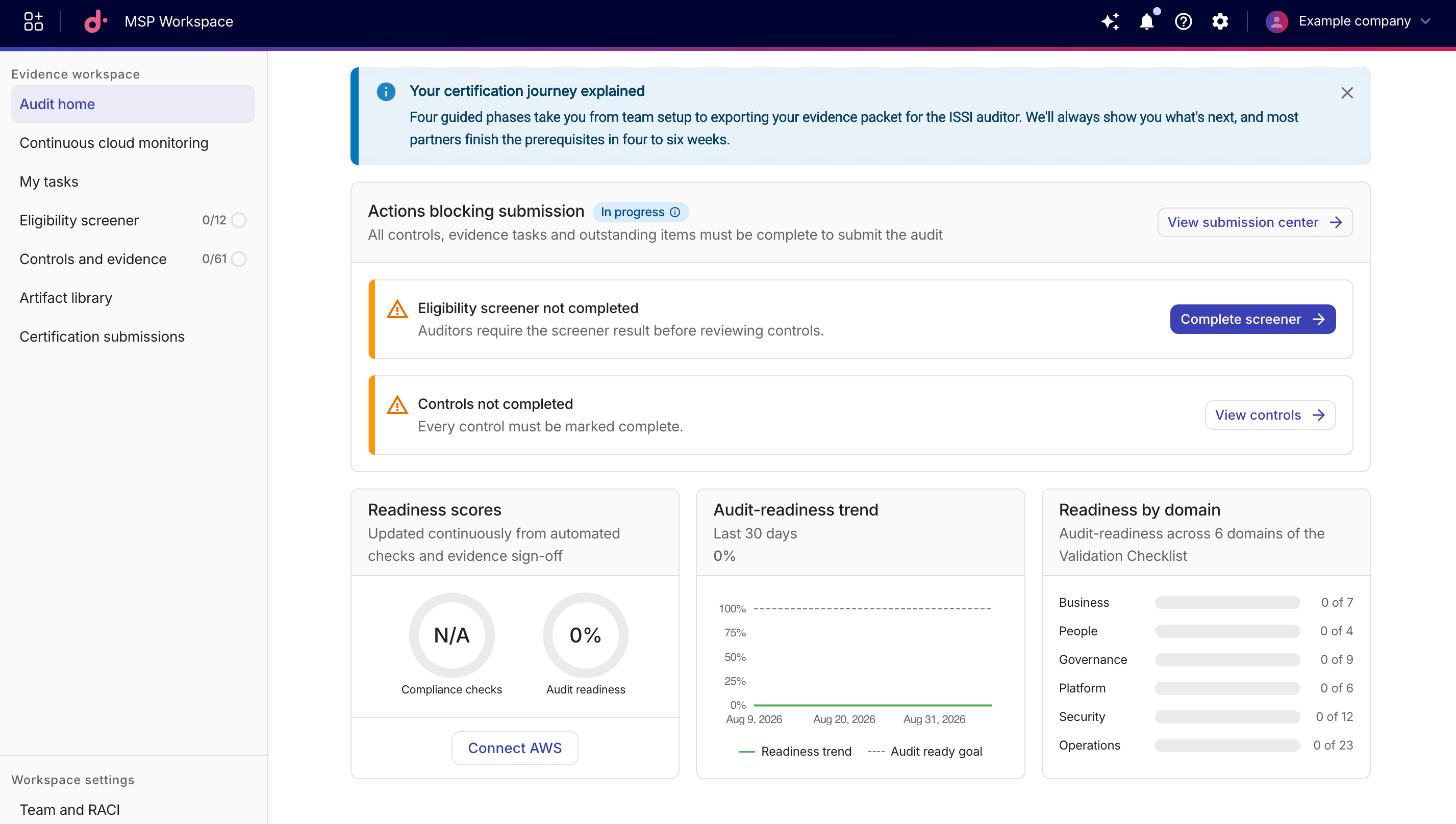Open the help question mark icon
This screenshot has height=824, width=1456.
click(1183, 21)
